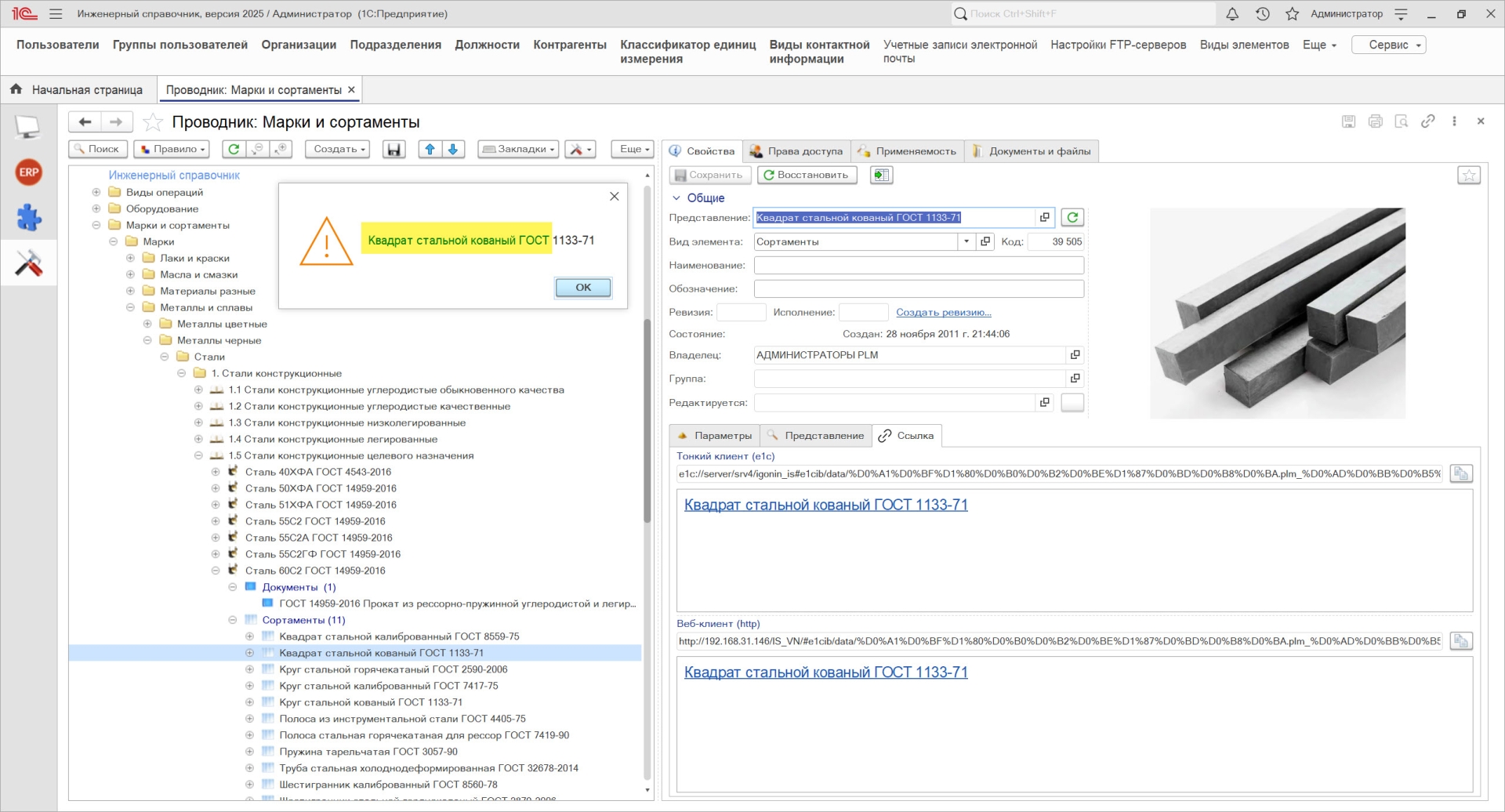Open notifications bell icon
The height and width of the screenshot is (812, 1505).
(1232, 14)
